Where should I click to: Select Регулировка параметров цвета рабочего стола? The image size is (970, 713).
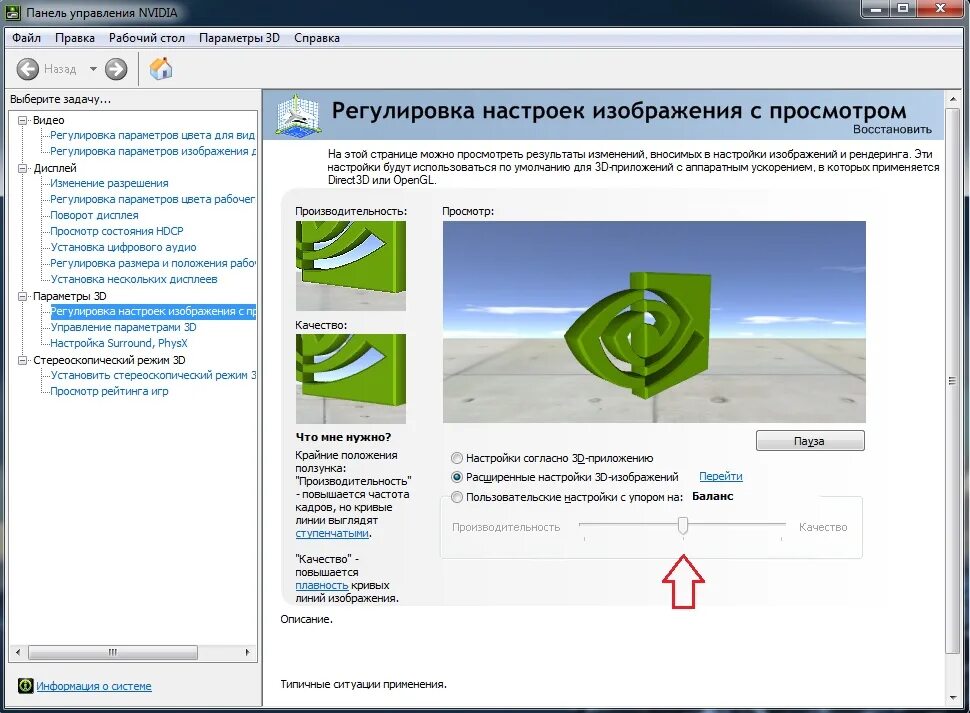(x=152, y=200)
